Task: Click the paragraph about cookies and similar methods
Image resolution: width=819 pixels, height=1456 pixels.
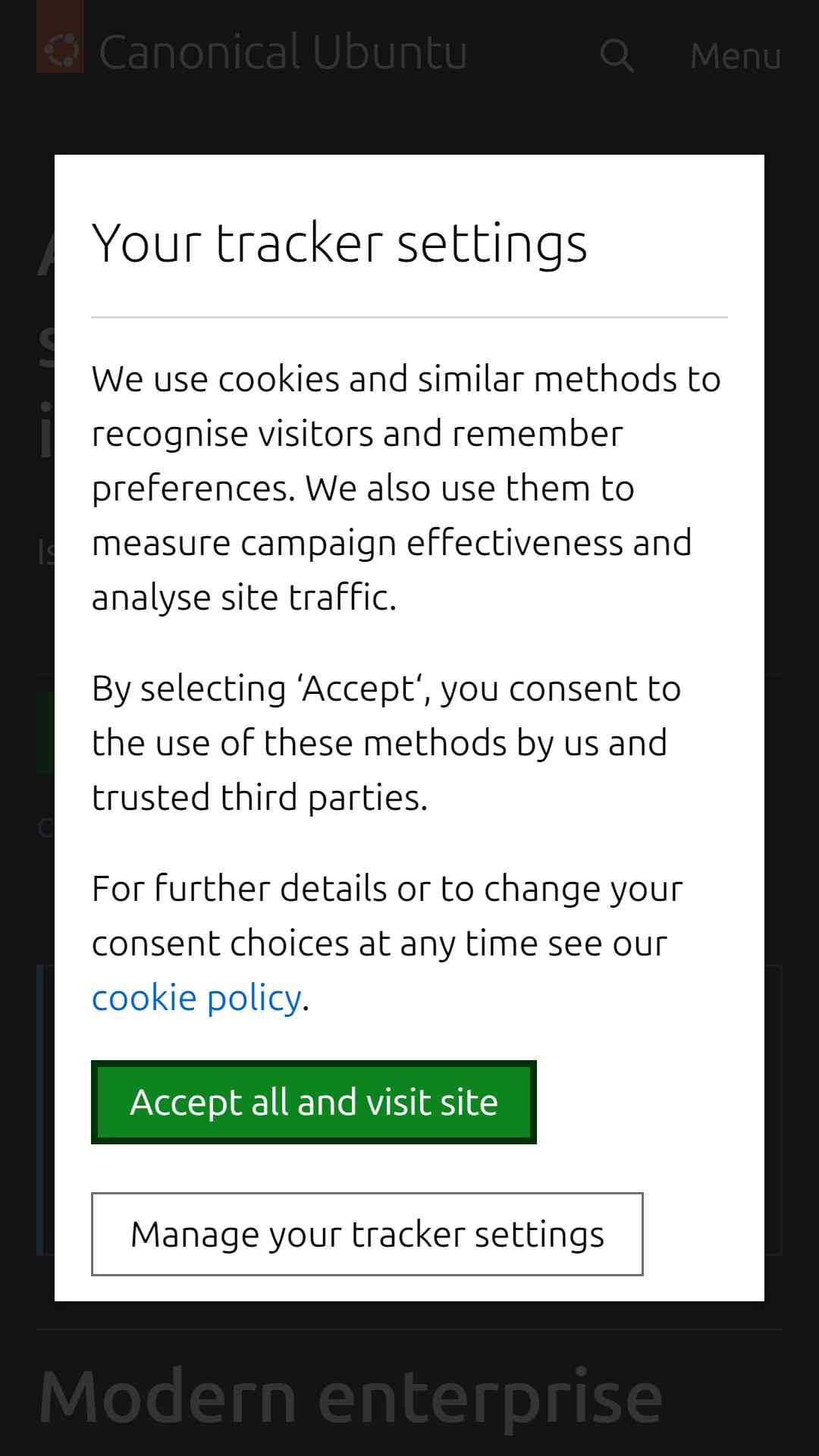Action: [406, 488]
